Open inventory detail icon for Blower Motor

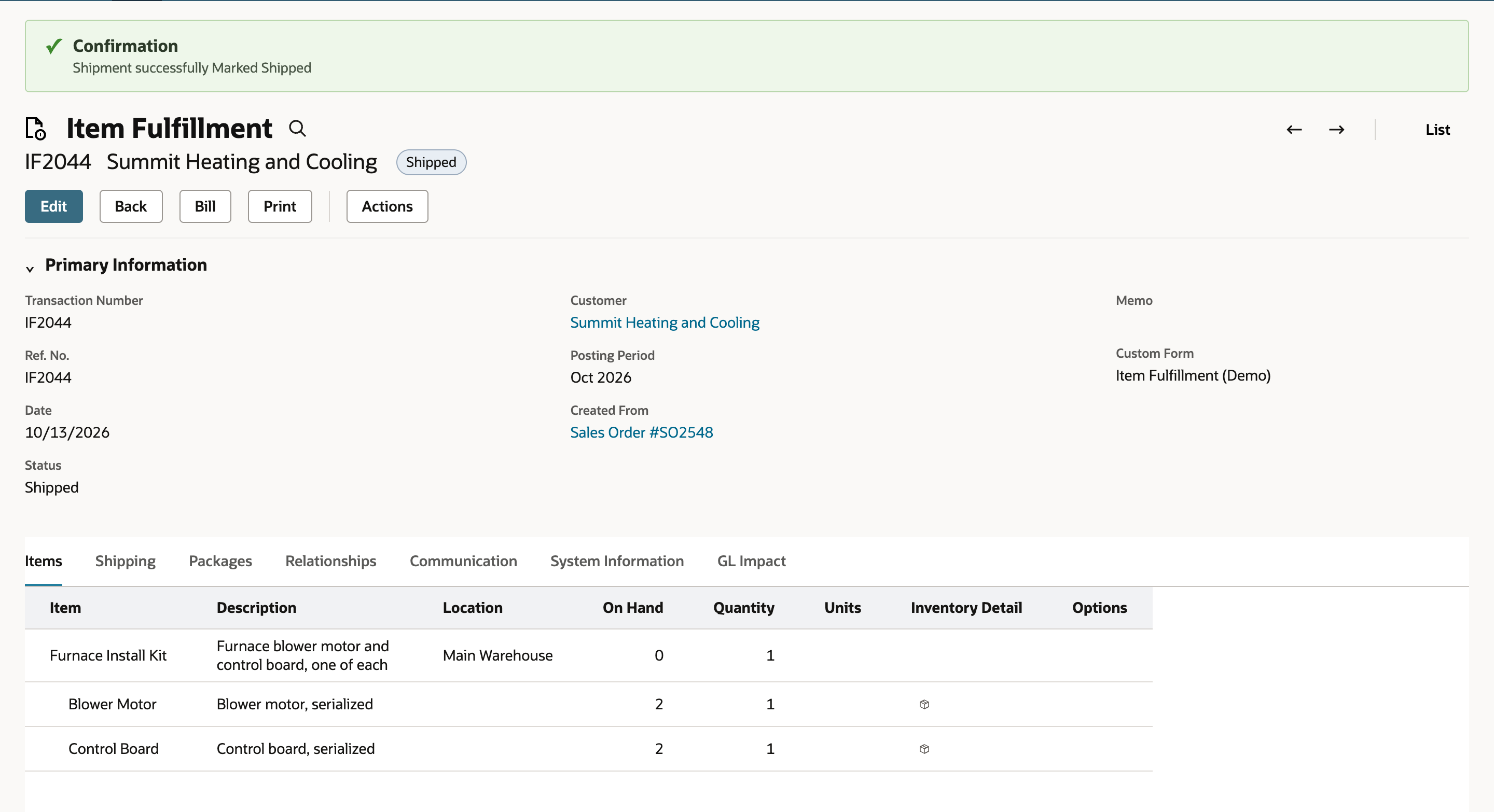924,704
